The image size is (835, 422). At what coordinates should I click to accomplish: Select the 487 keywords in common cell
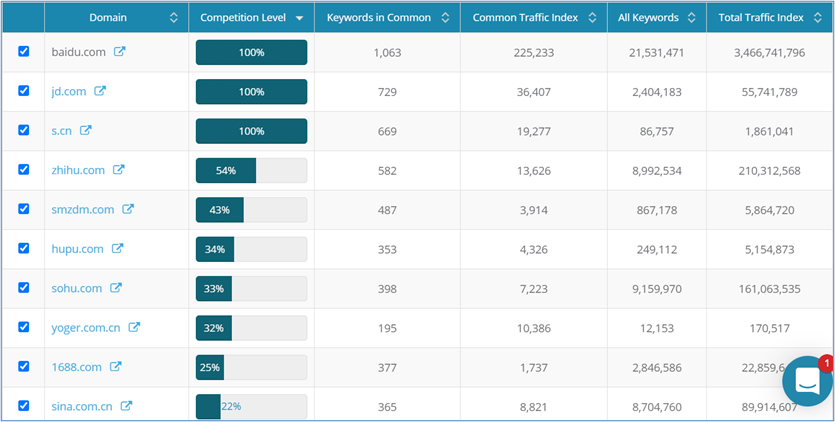[387, 210]
